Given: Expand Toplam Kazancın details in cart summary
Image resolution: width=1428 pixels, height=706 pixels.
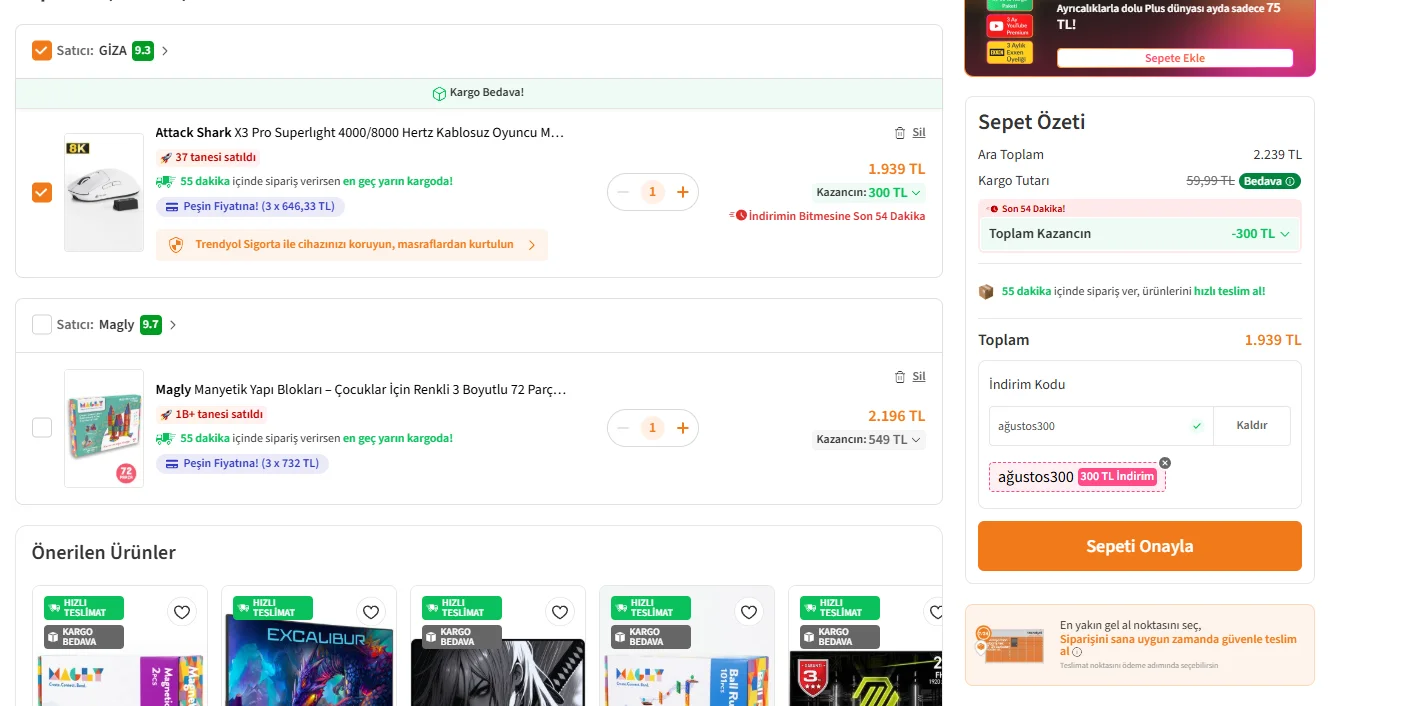Looking at the screenshot, I should click(x=1140, y=234).
